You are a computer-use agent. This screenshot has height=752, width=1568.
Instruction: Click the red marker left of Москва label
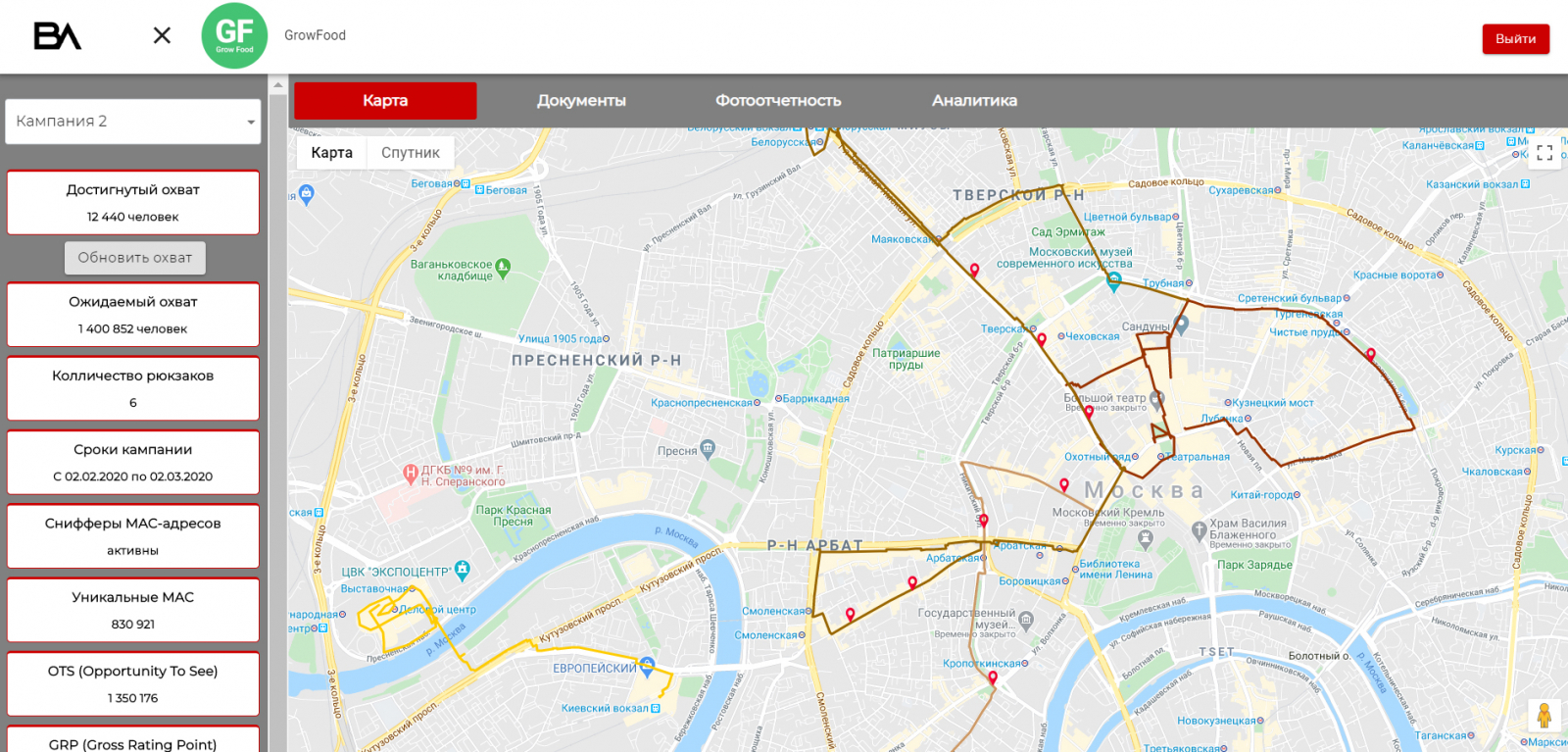click(1064, 485)
